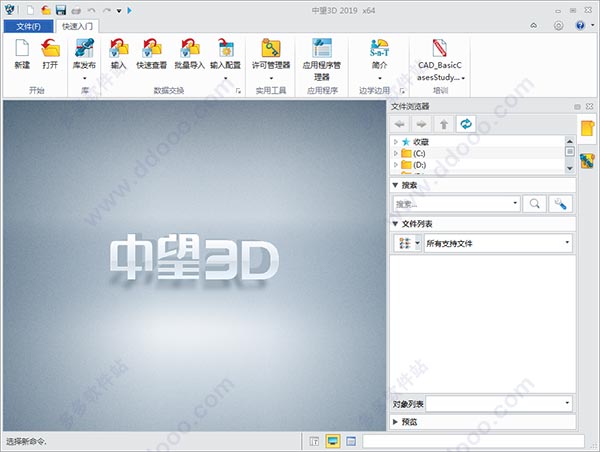Toggle the third status bar window icon
Screen dimensions: 600x452
coord(351,441)
